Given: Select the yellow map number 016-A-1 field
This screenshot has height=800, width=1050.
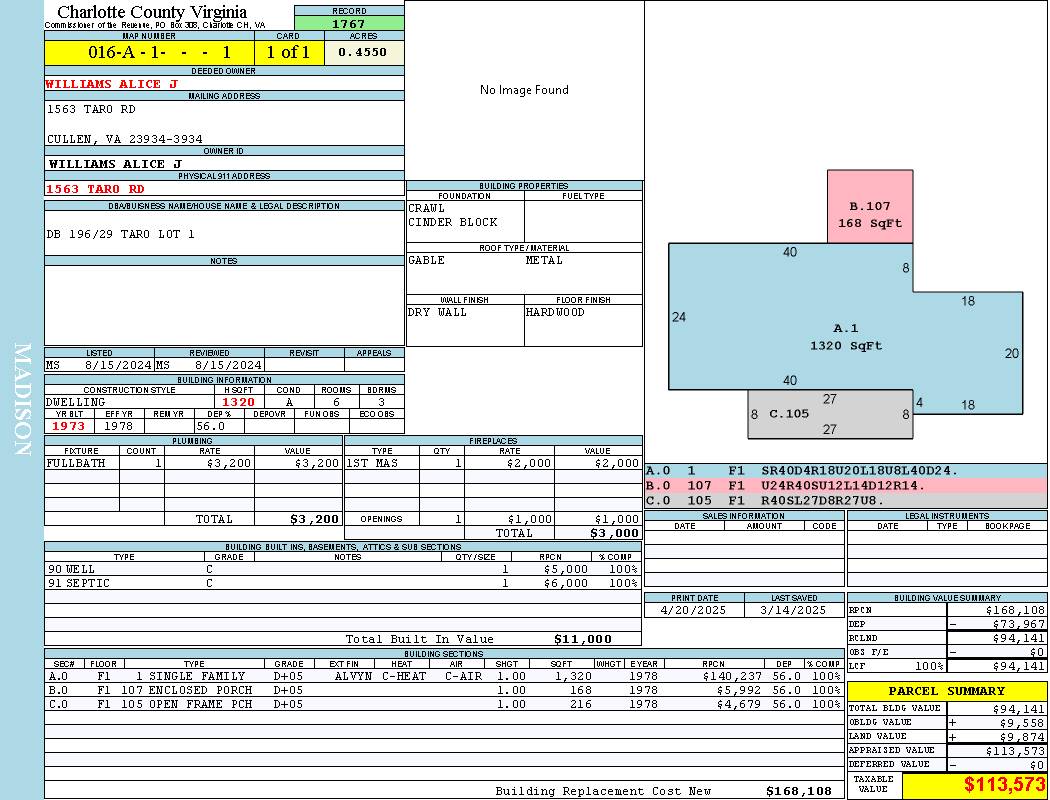Looking at the screenshot, I should pos(149,52).
